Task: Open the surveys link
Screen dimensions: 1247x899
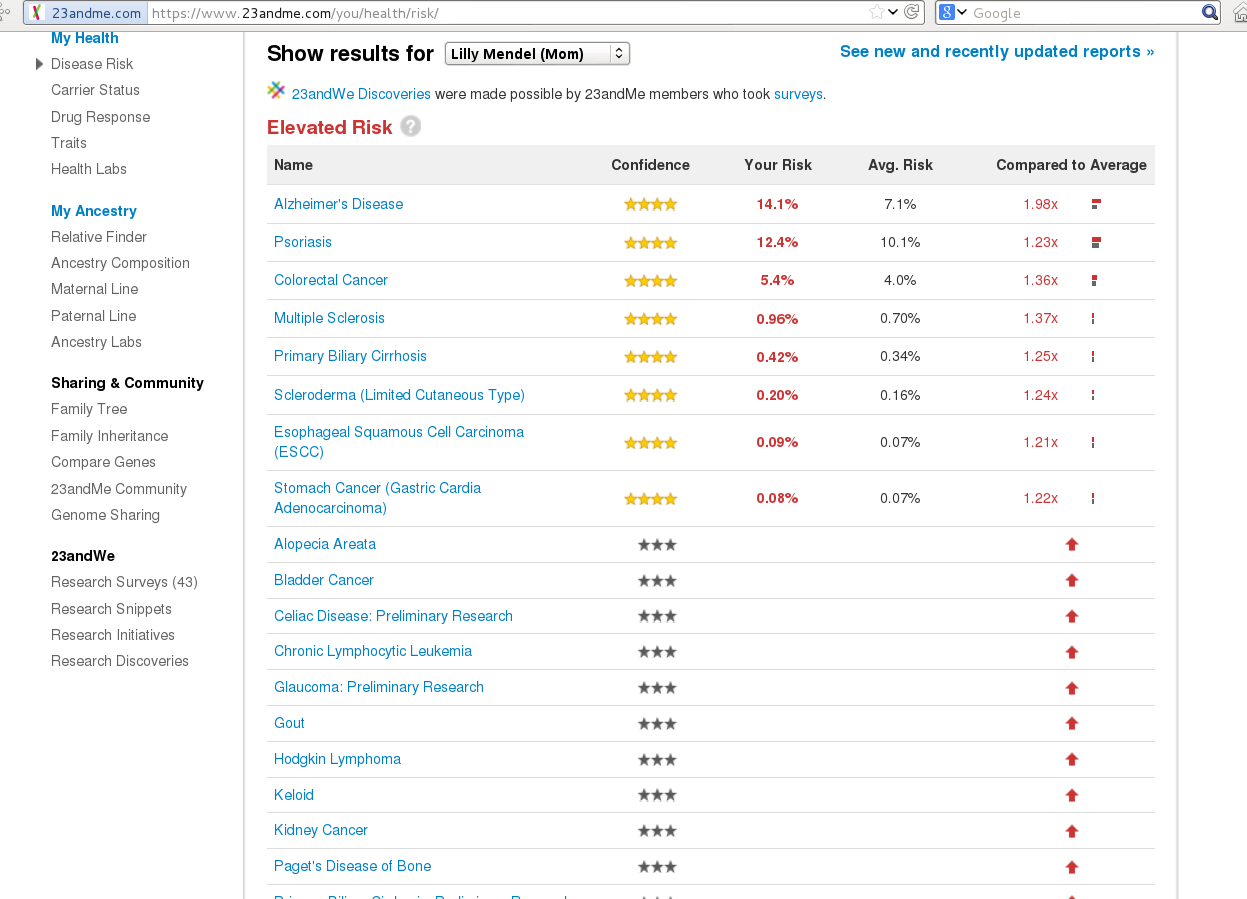Action: click(798, 94)
